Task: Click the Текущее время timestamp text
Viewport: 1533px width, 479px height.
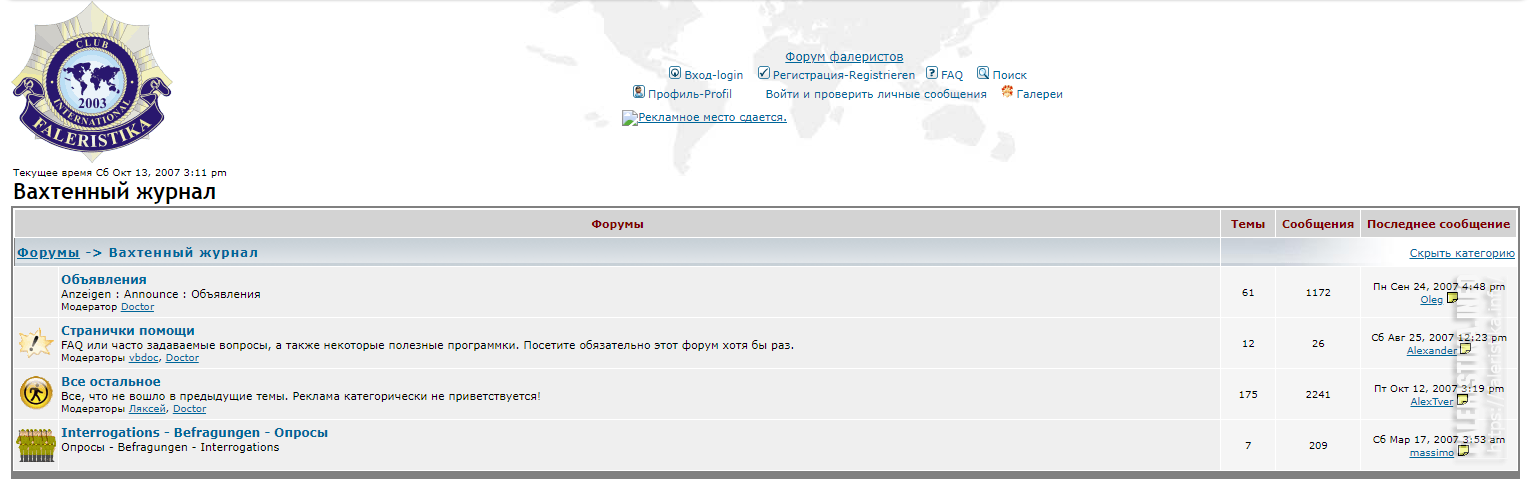Action: point(120,173)
